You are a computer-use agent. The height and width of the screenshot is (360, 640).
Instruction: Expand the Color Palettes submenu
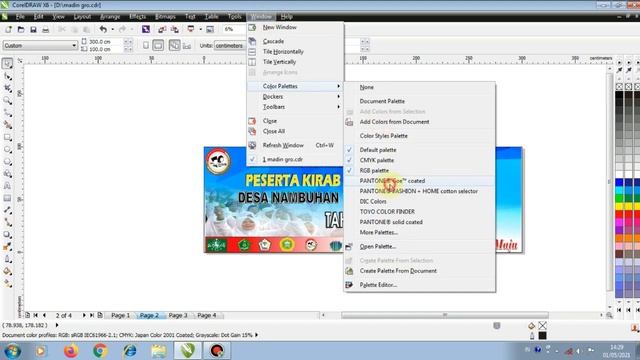pos(295,86)
